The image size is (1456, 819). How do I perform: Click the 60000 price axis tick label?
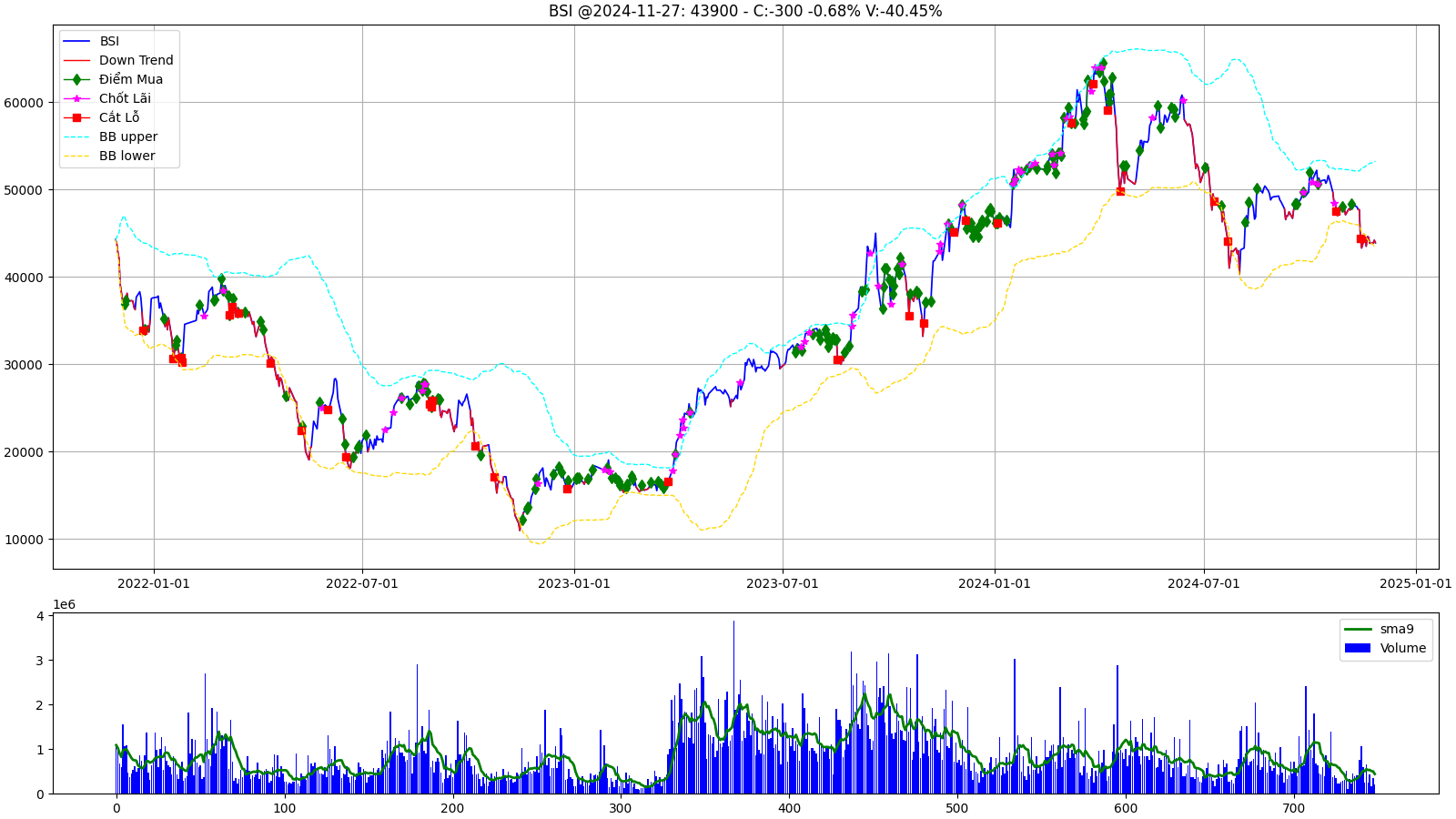coord(24,103)
